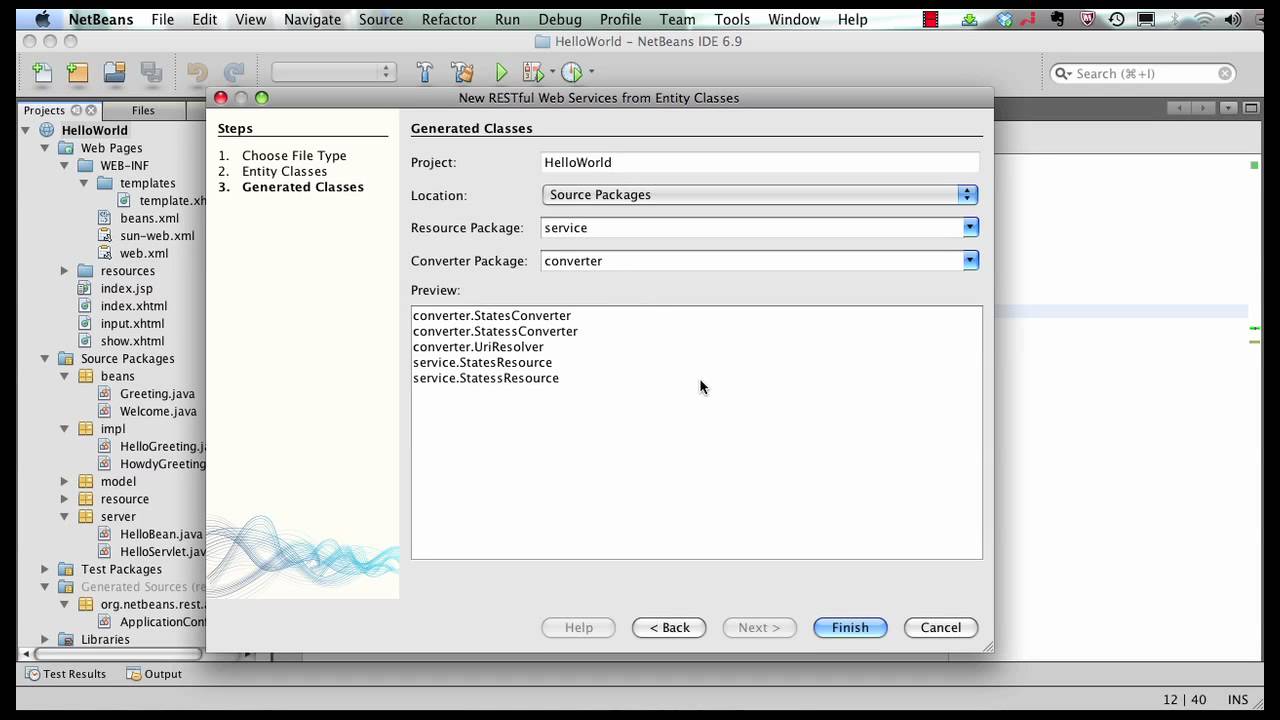Expand the Test Packages node
Image resolution: width=1280 pixels, height=720 pixels.
point(45,569)
